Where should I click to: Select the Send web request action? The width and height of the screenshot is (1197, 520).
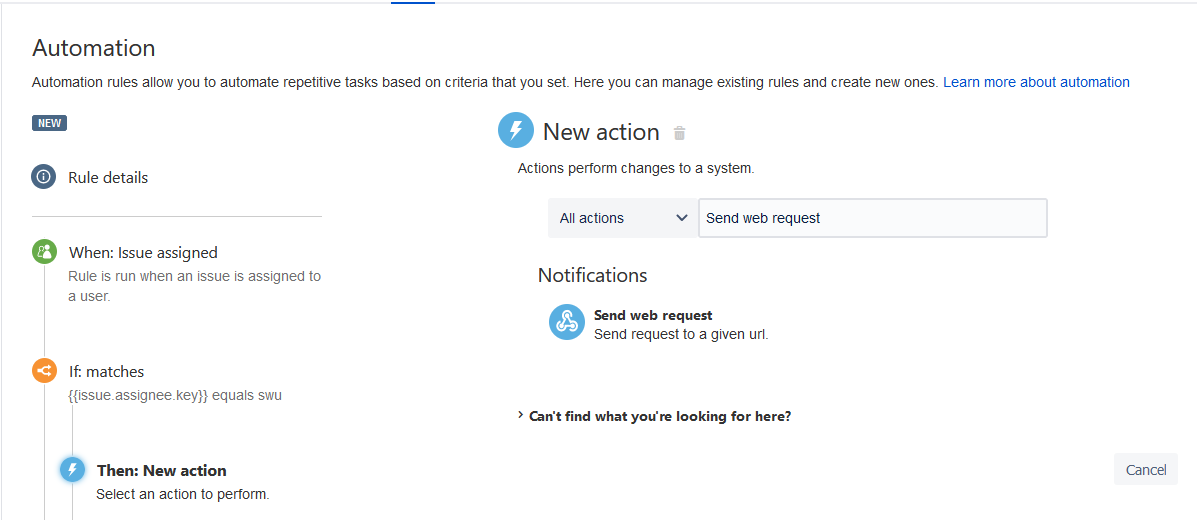click(653, 316)
